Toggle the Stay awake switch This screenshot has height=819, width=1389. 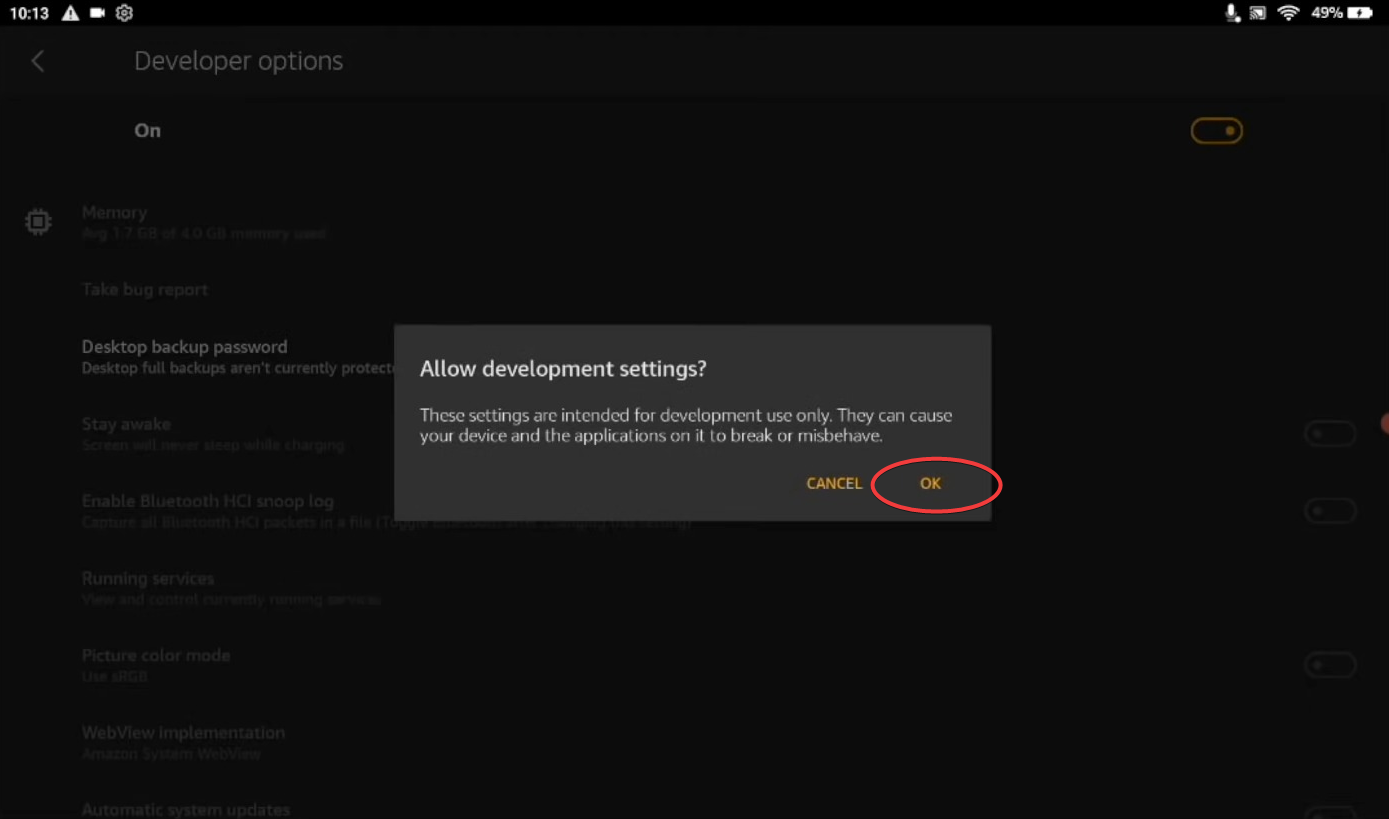(x=1330, y=434)
